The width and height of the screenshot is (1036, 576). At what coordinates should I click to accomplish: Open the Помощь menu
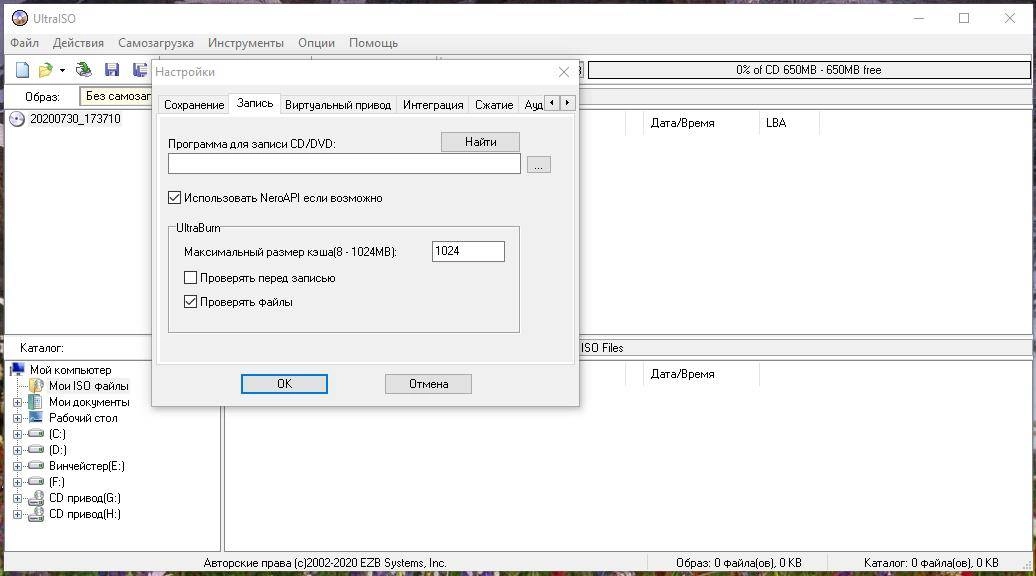point(373,43)
